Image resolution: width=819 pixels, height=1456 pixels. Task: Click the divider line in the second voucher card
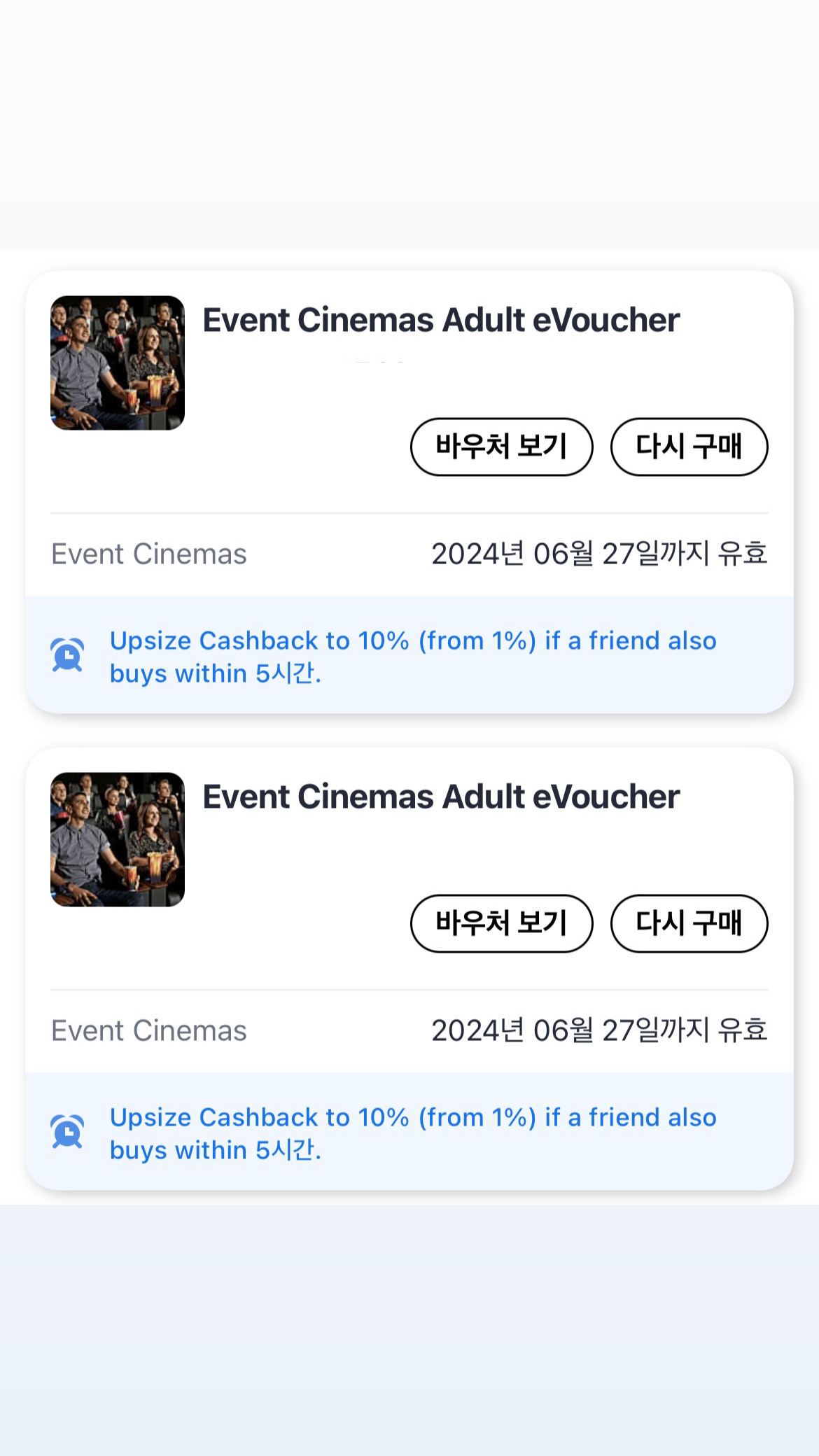click(x=409, y=990)
